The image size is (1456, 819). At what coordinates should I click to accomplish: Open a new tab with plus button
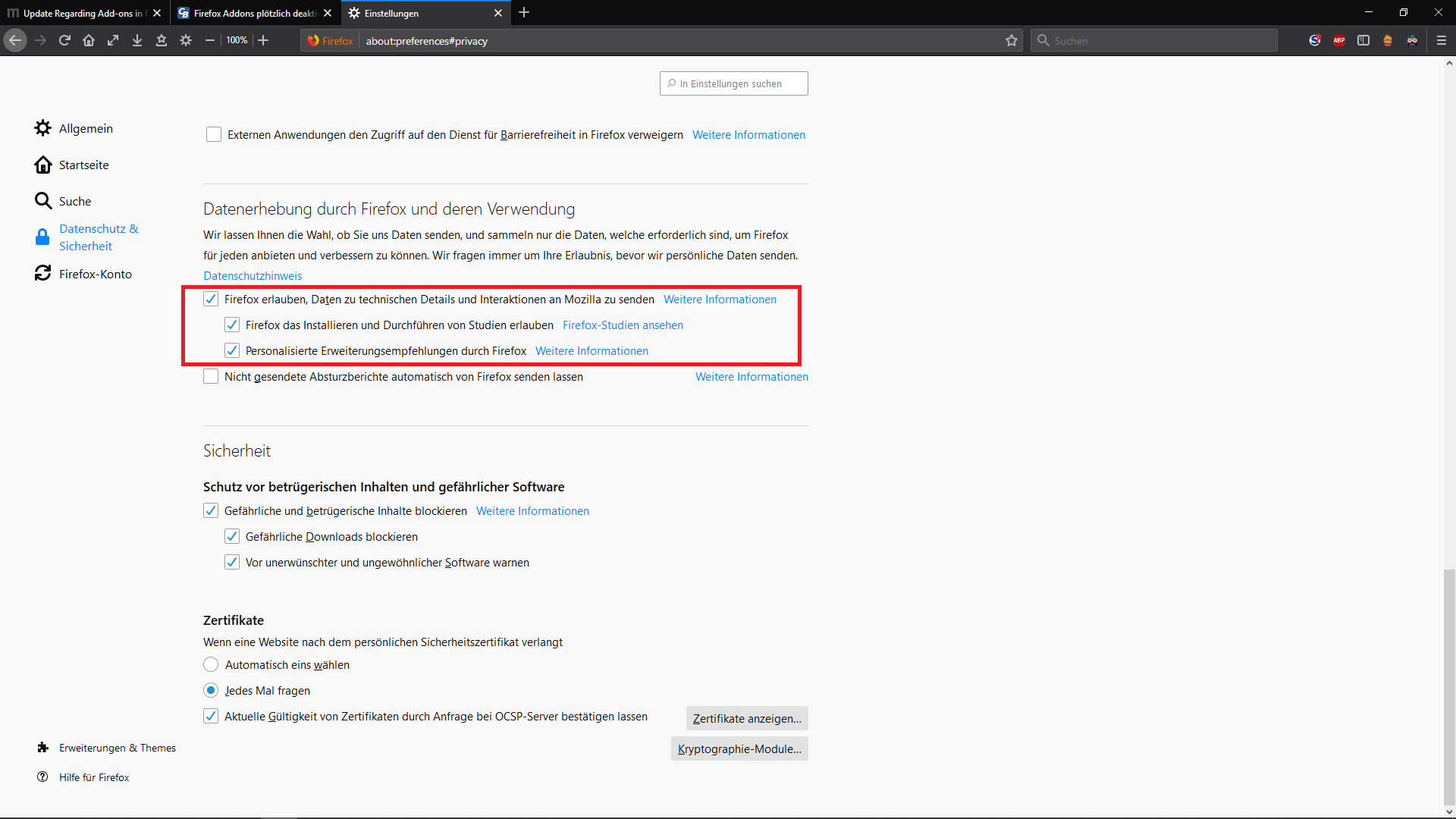click(524, 12)
